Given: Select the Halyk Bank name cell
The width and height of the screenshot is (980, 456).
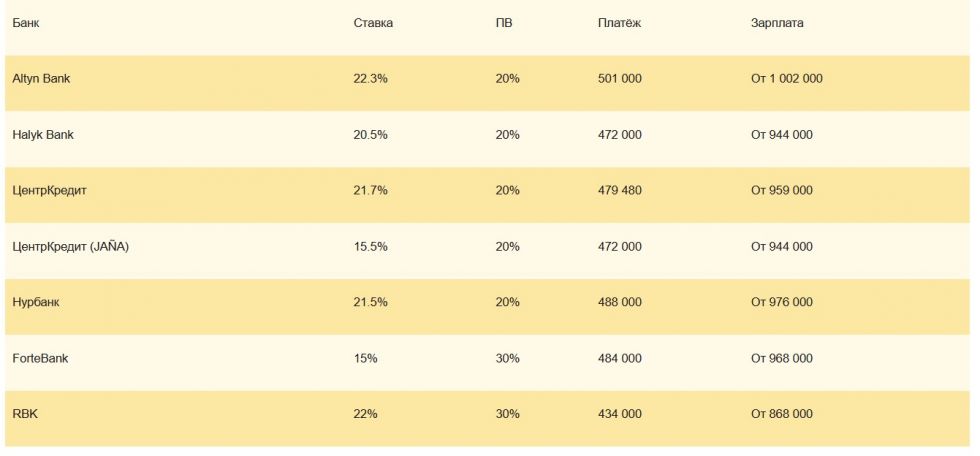Looking at the screenshot, I should pyautogui.click(x=43, y=134).
